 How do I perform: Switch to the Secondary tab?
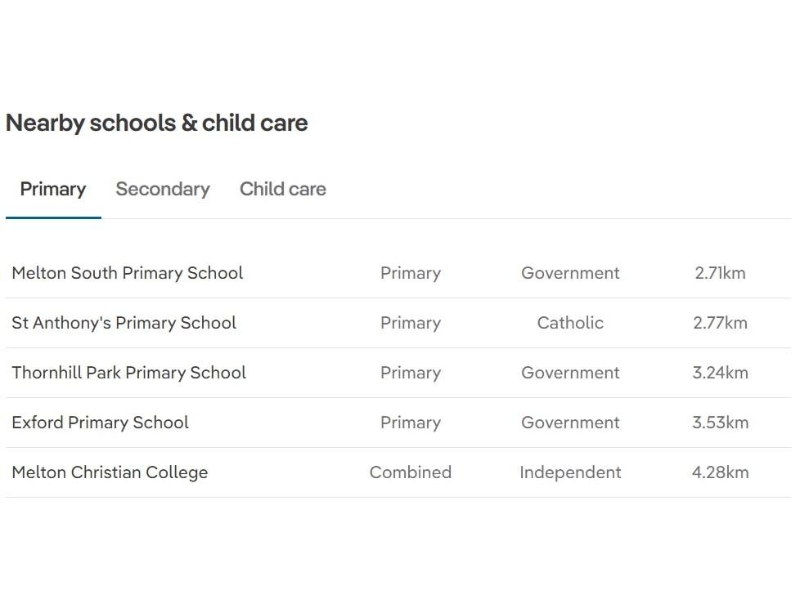pos(162,189)
